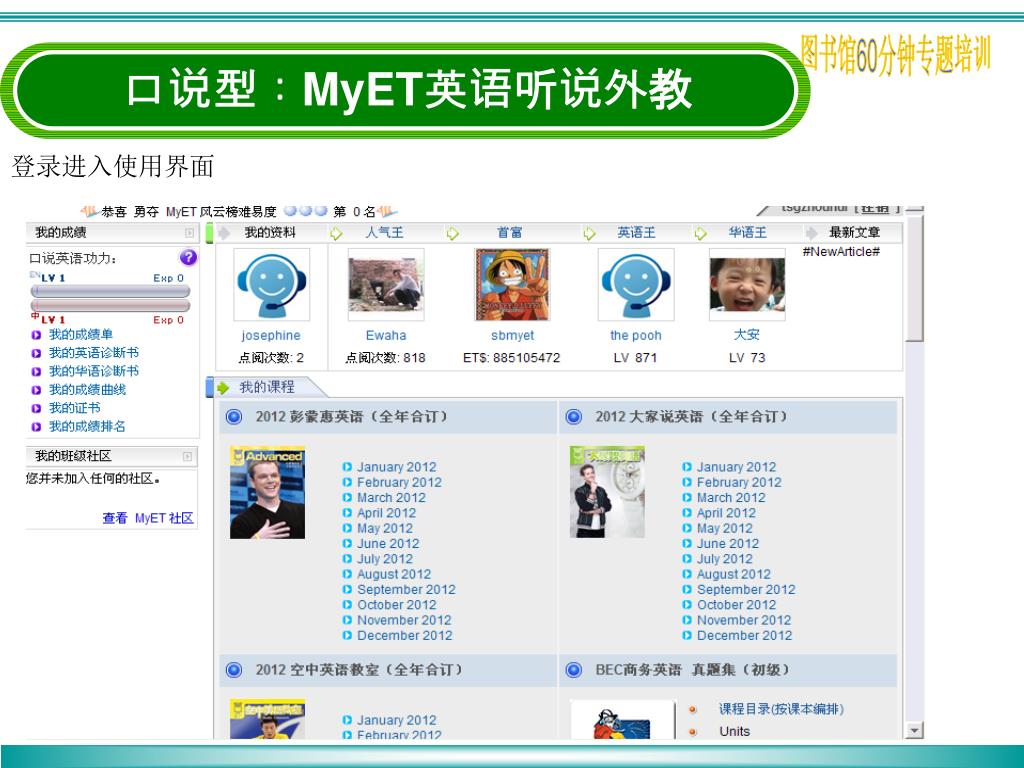
Task: Select the 英语王 tab
Action: tap(636, 232)
